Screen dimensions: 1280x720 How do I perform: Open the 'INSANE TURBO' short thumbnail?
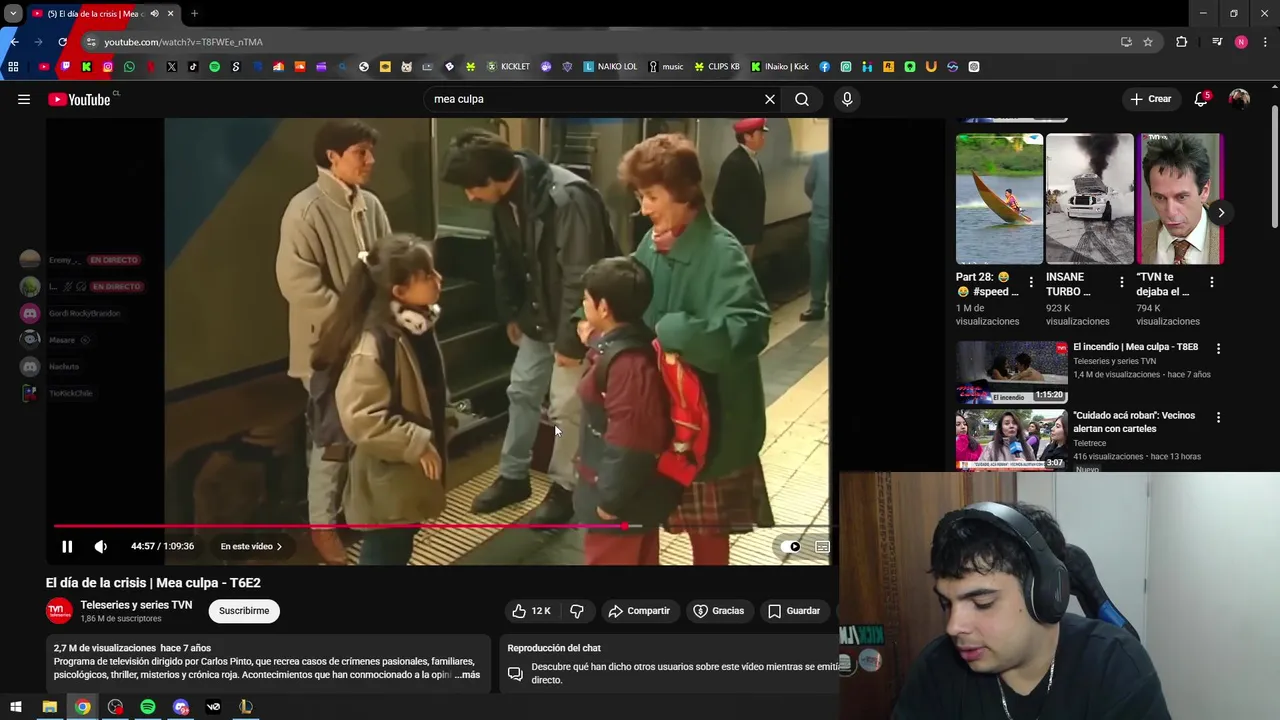[x=1089, y=198]
